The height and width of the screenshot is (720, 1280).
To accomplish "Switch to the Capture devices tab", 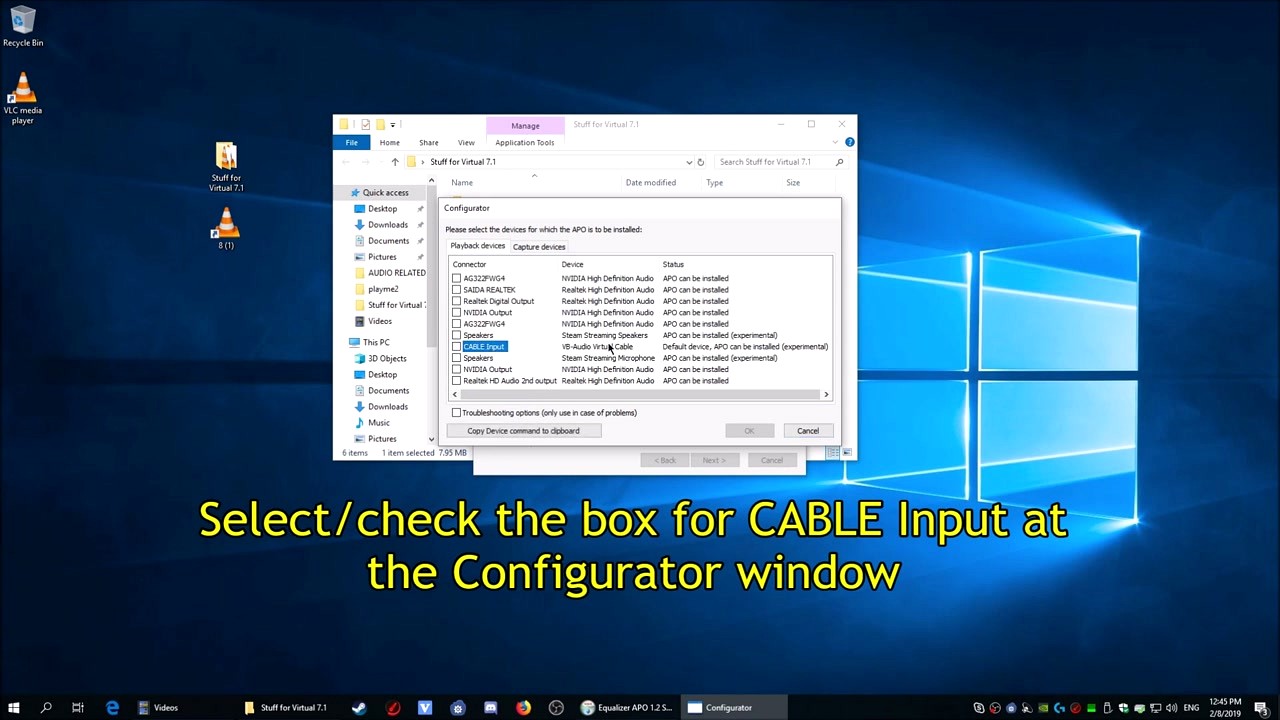I will click(x=538, y=246).
